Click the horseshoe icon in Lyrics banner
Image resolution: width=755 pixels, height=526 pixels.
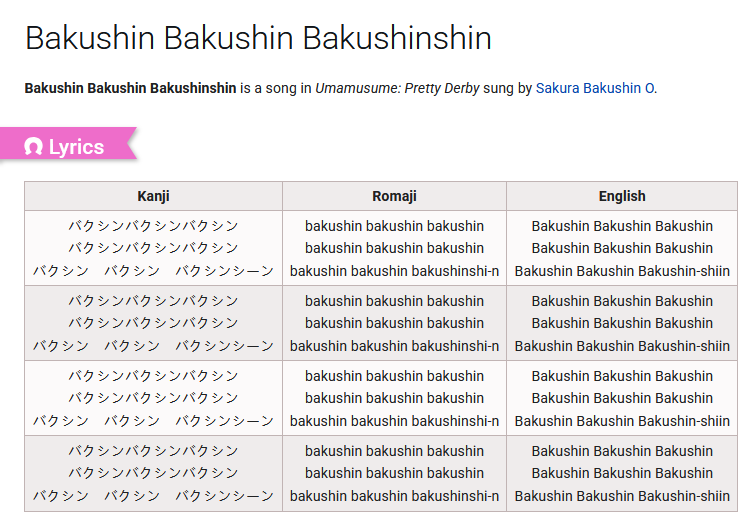pos(33,146)
